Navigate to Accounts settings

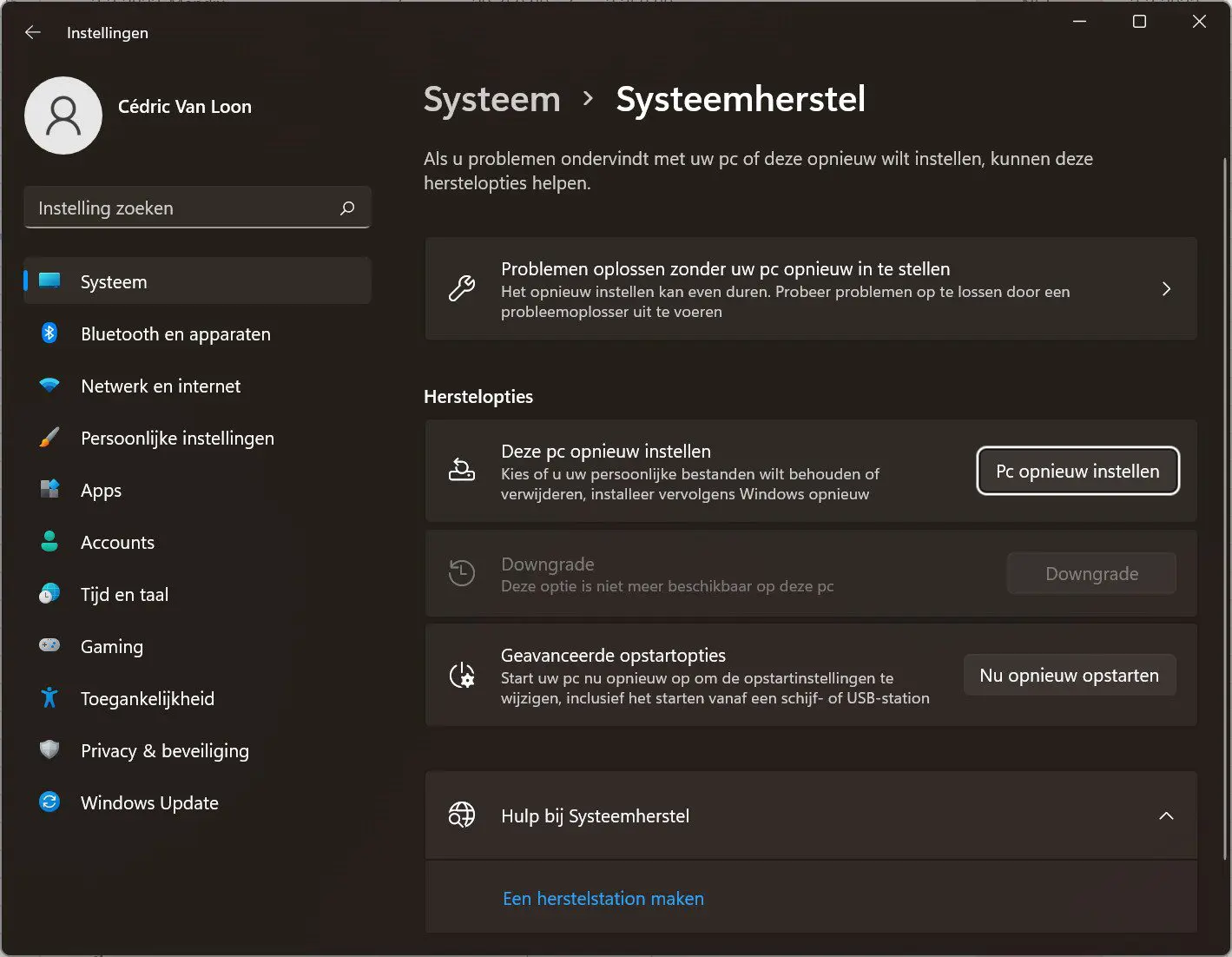tap(198, 542)
